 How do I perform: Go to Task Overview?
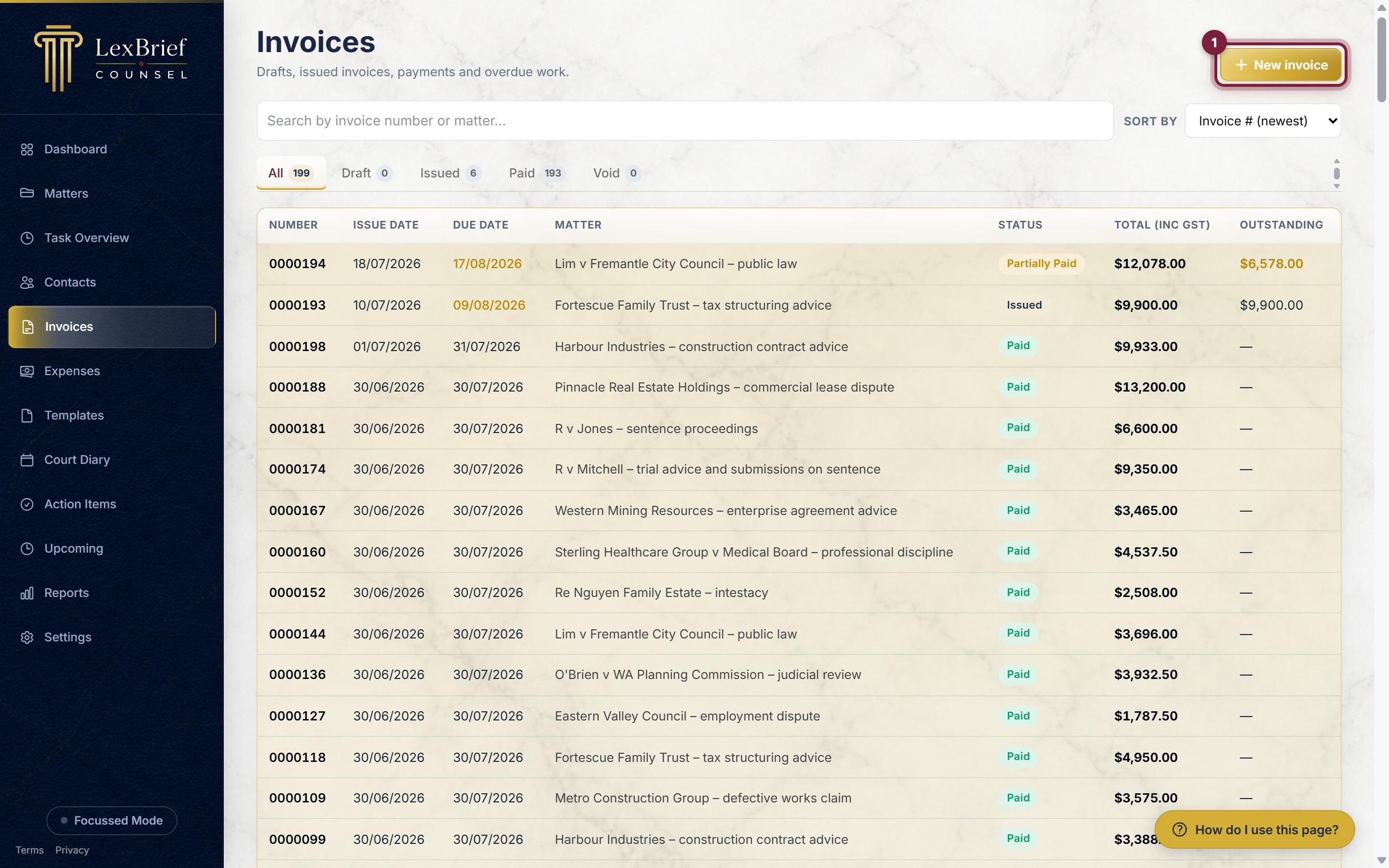(x=112, y=238)
